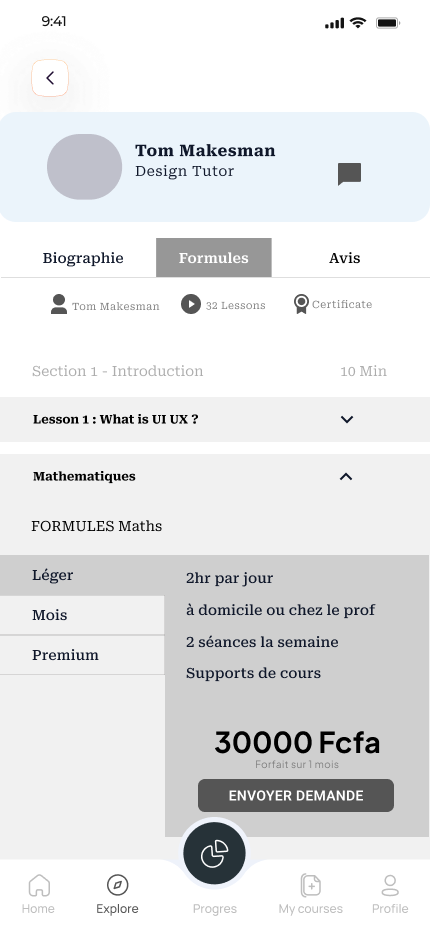Screen dimensions: 430x932
Task: Select the Formules tab
Action: tap(214, 258)
